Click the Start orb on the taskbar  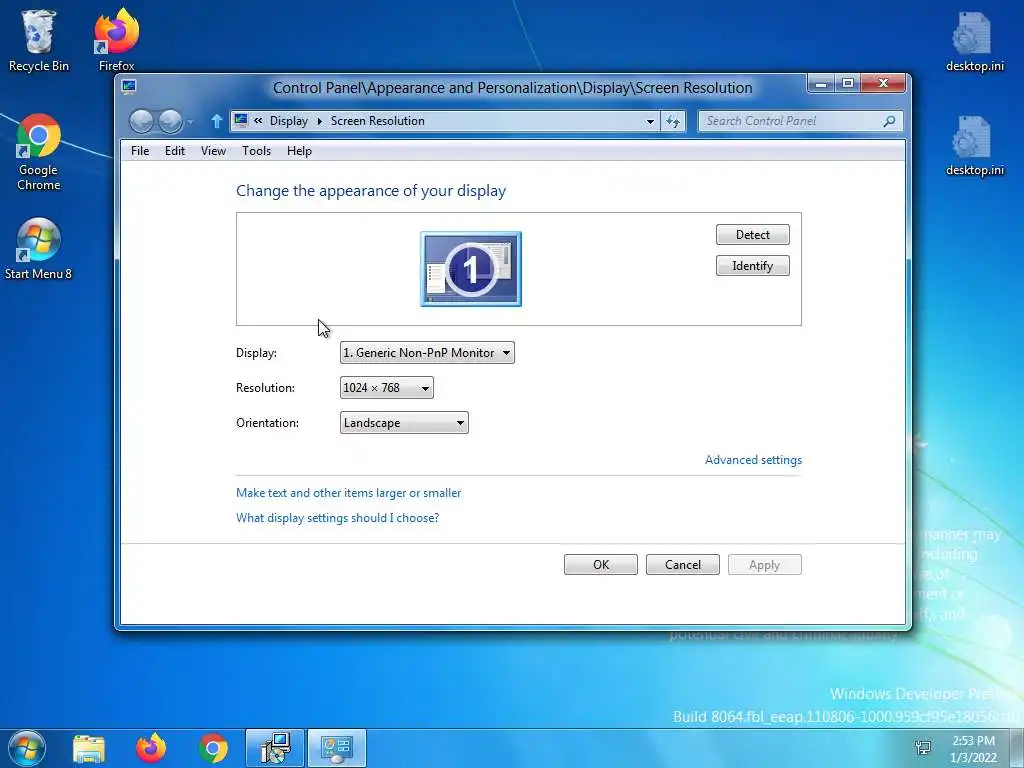pos(26,748)
